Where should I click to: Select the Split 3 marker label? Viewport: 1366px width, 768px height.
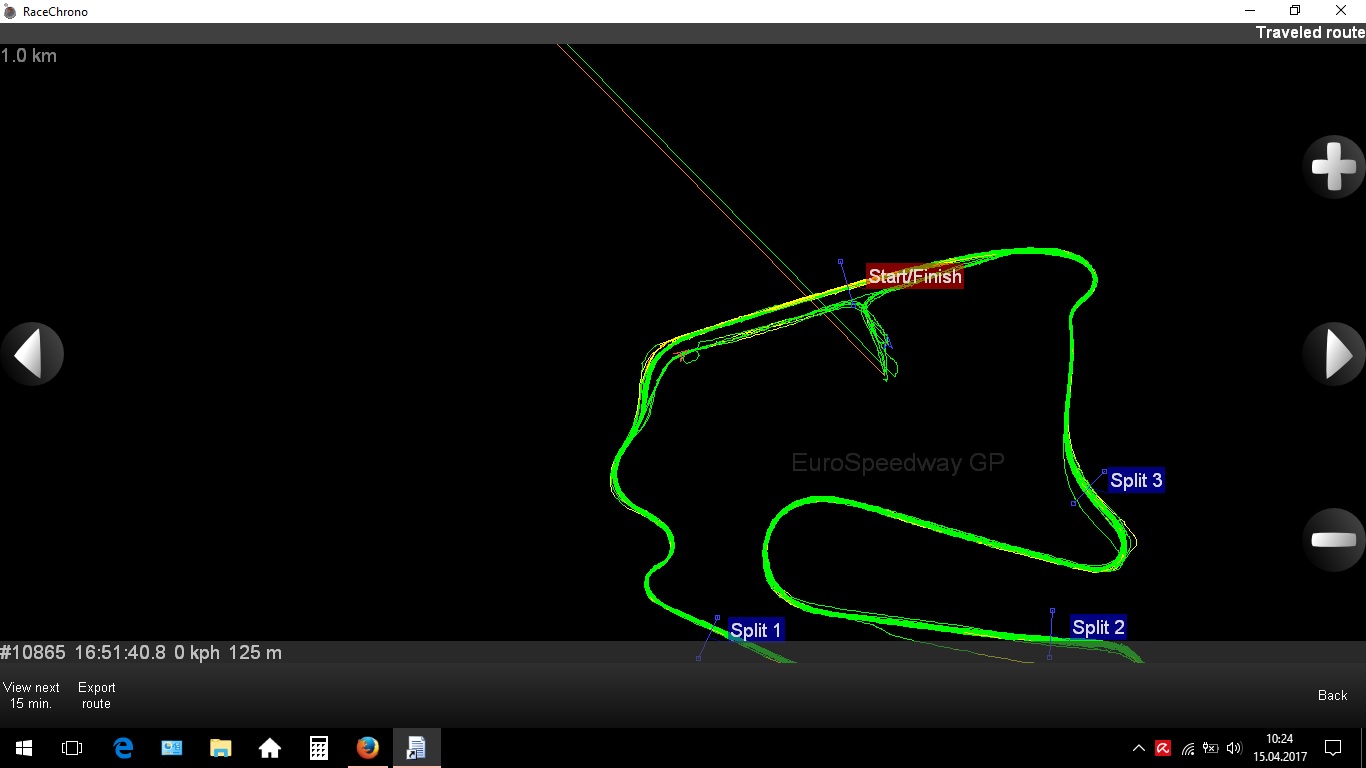point(1136,480)
